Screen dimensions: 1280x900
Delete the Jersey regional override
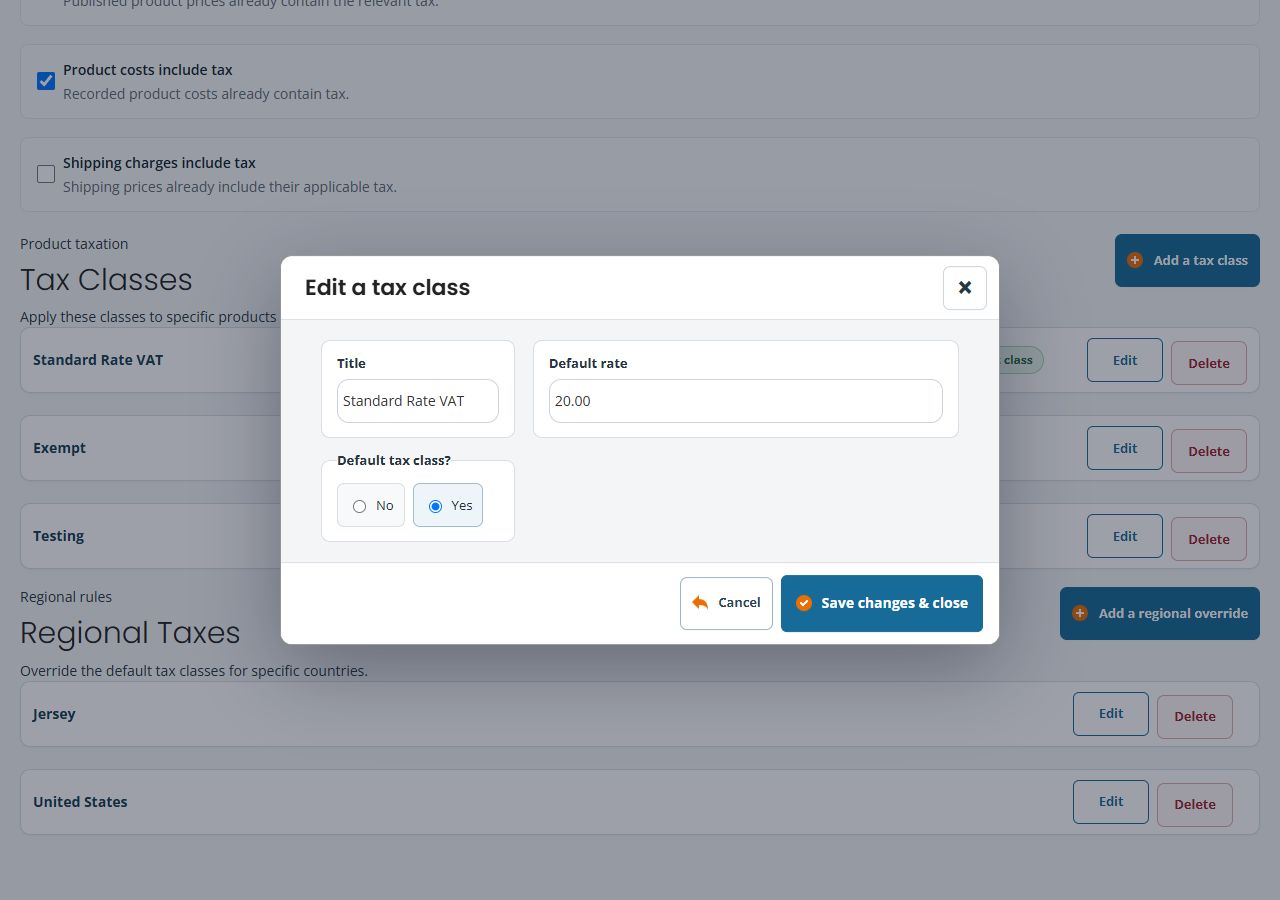pos(1195,717)
